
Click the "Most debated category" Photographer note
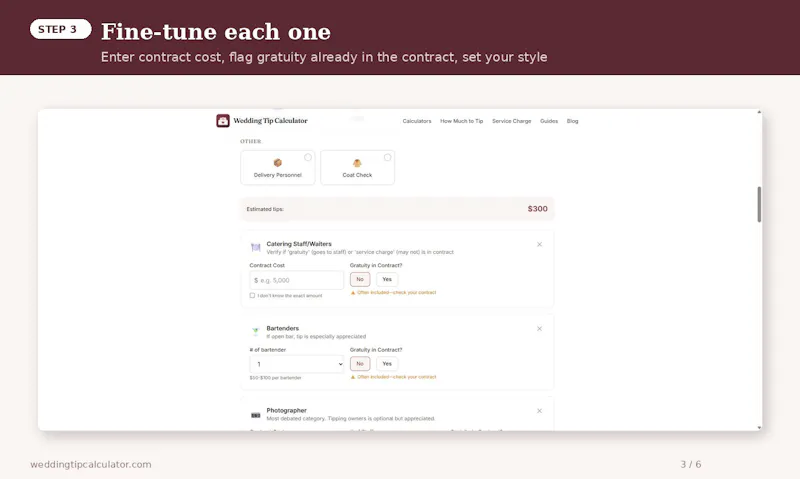coord(351,419)
